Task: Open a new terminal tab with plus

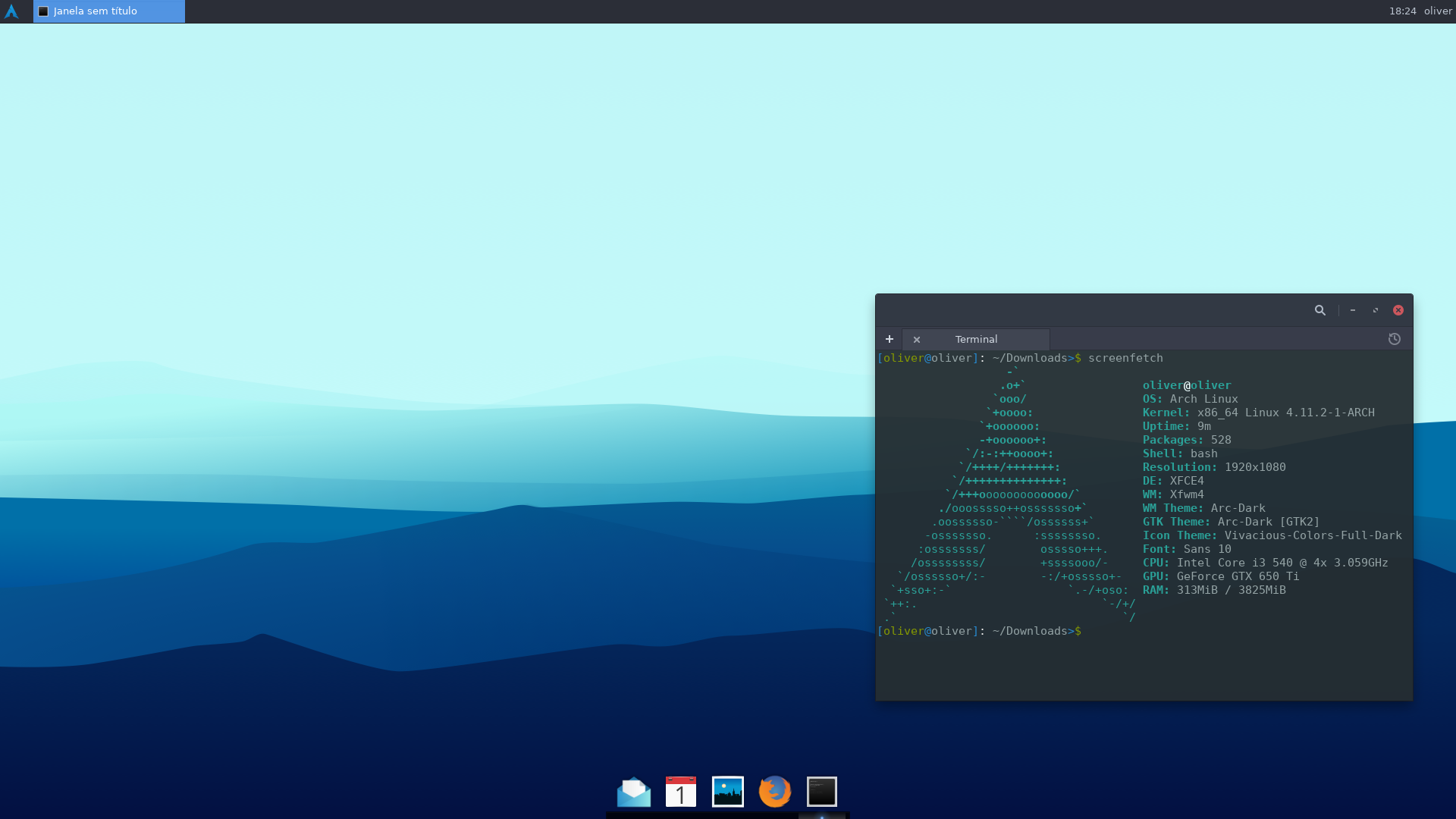Action: click(889, 339)
